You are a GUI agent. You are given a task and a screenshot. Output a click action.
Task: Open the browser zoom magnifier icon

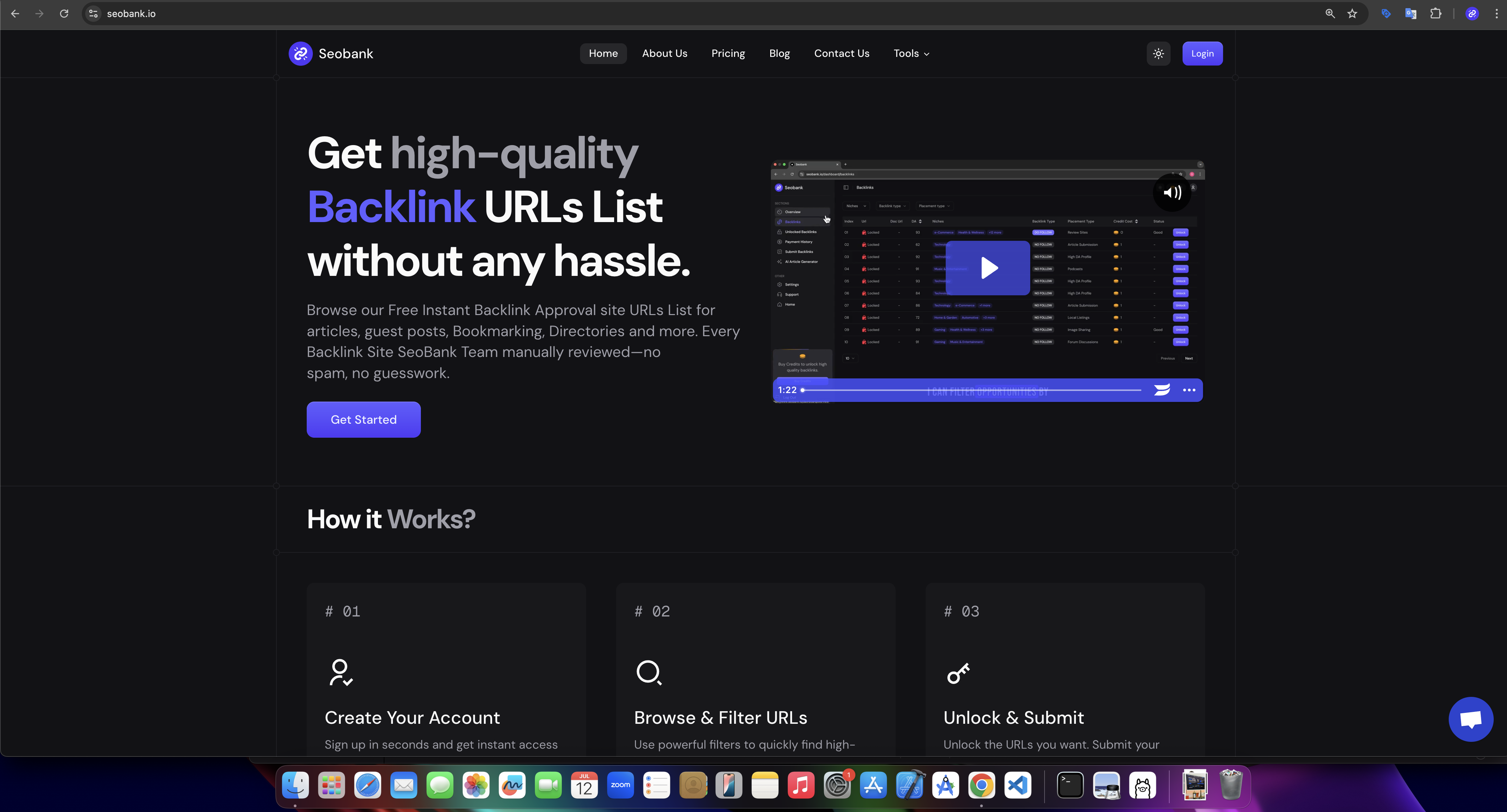click(1330, 13)
